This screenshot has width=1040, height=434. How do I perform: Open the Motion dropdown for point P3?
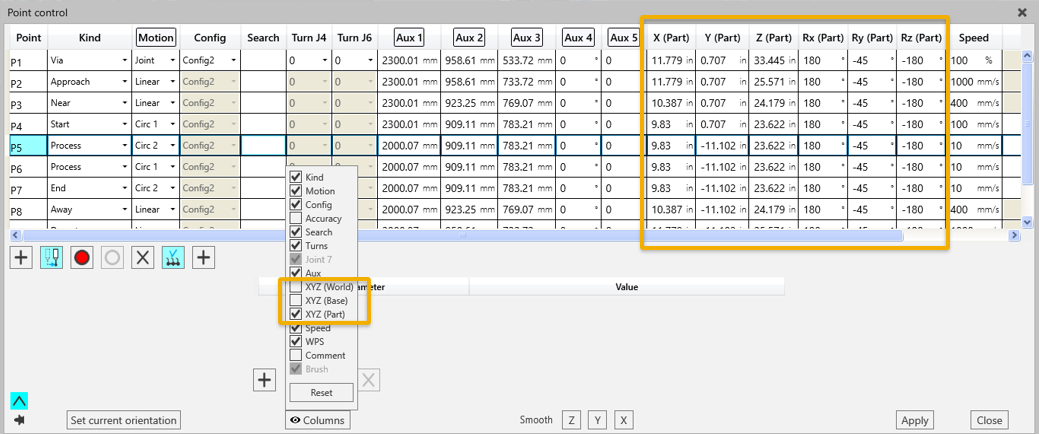pos(170,103)
